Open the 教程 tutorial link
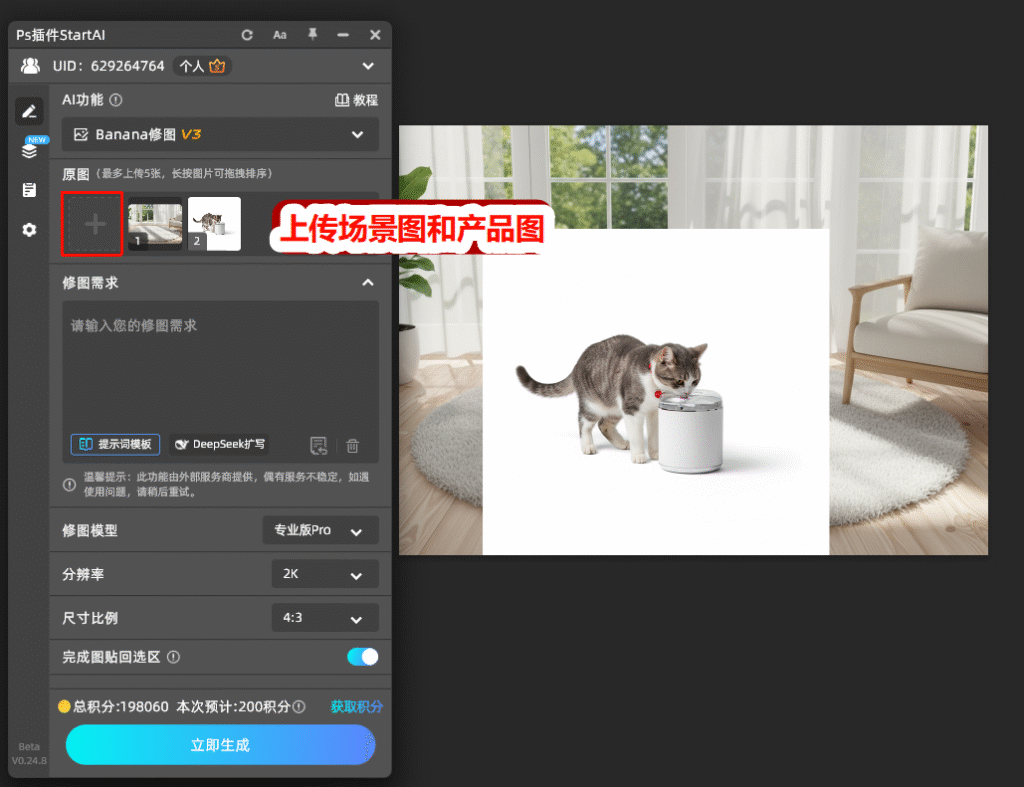 (357, 100)
